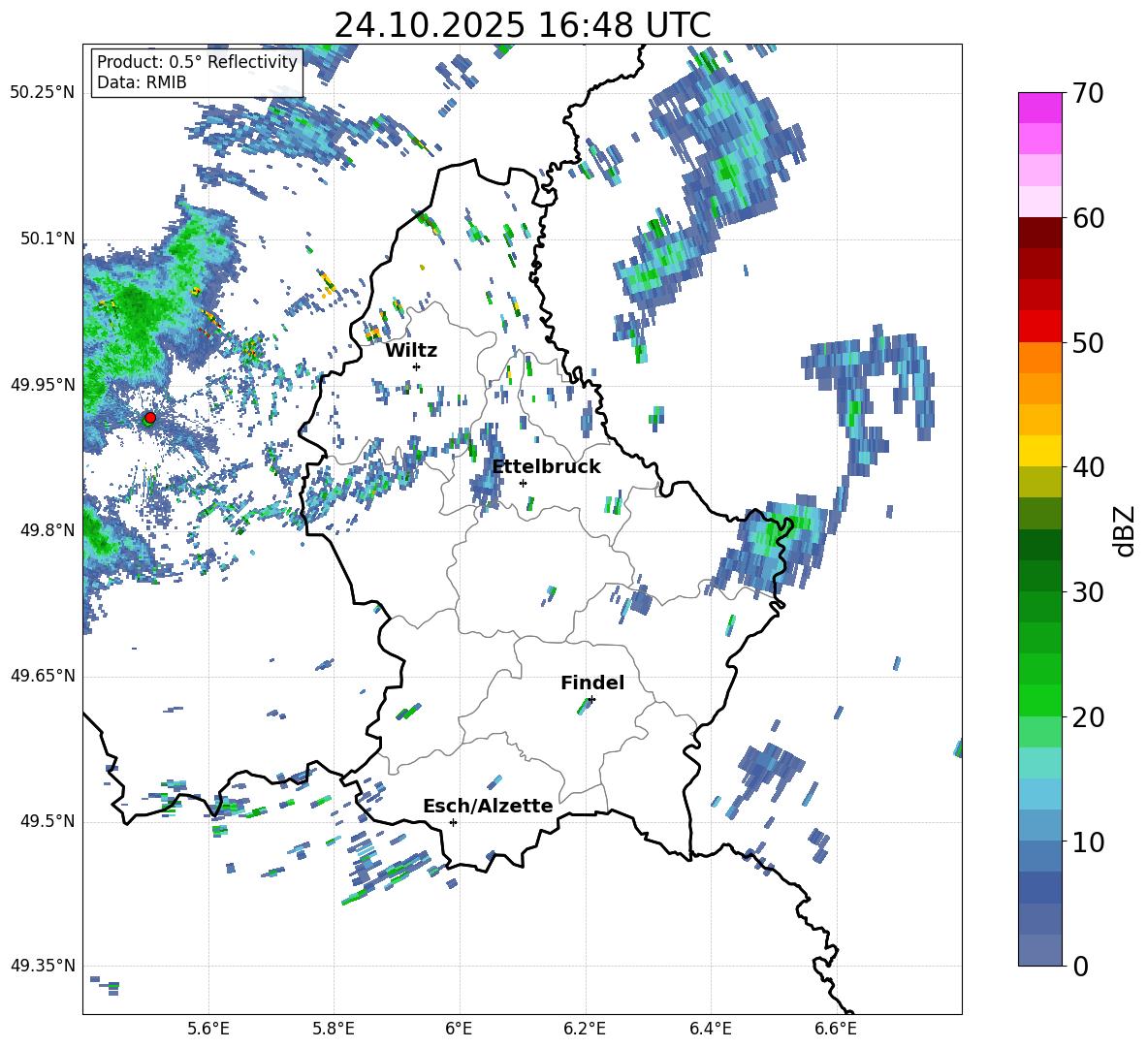The image size is (1148, 1048).
Task: Click the colorbar 0 tick label
Action: pyautogui.click(x=1081, y=966)
